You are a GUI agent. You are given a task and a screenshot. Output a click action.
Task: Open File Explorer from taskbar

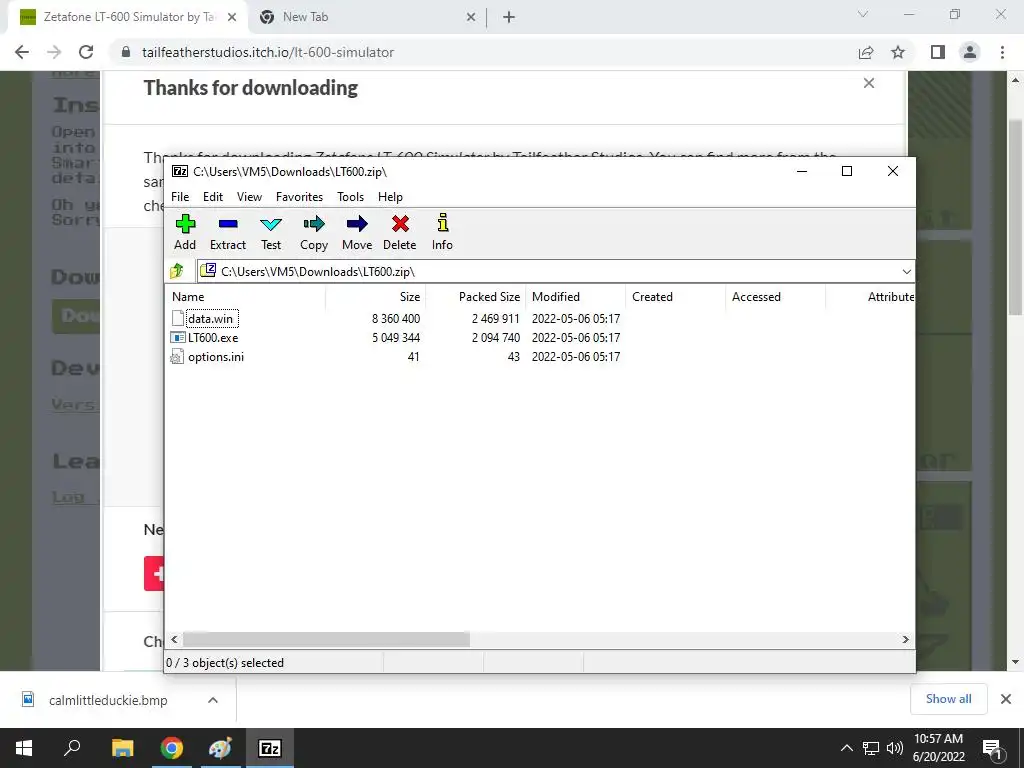coord(122,748)
